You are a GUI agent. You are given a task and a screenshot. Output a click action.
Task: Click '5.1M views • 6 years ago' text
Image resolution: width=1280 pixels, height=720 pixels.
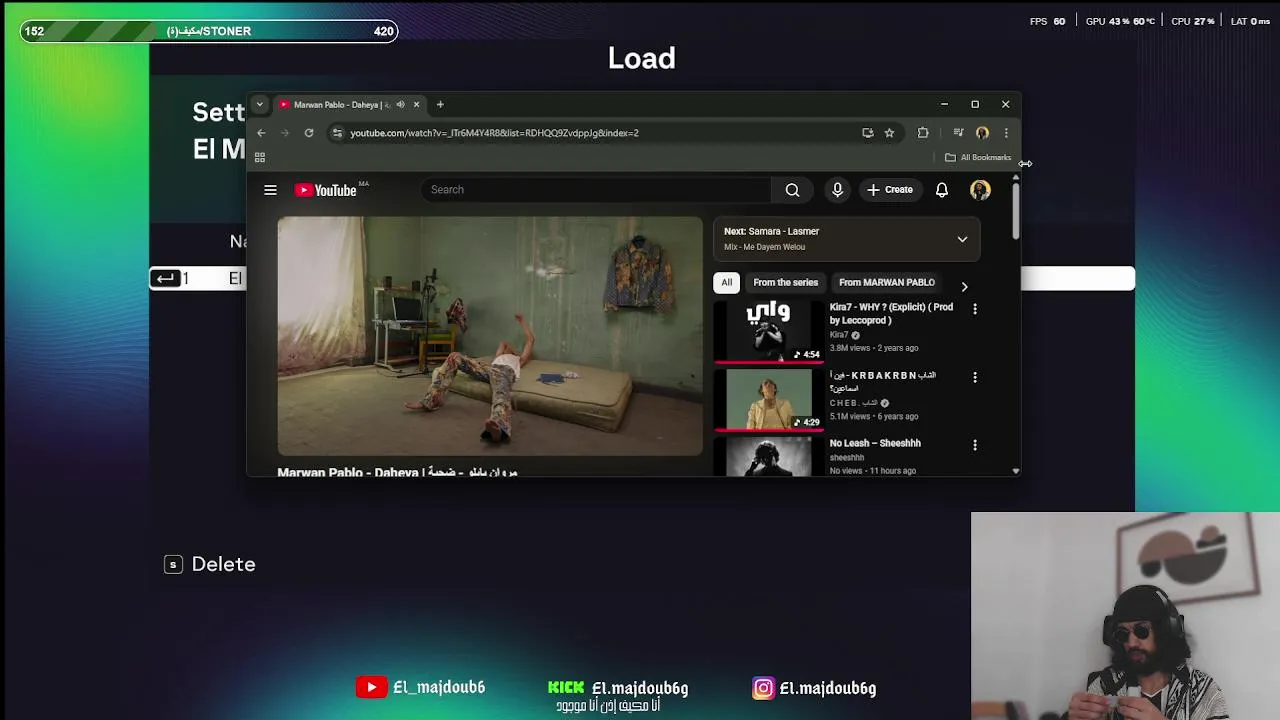[874, 416]
